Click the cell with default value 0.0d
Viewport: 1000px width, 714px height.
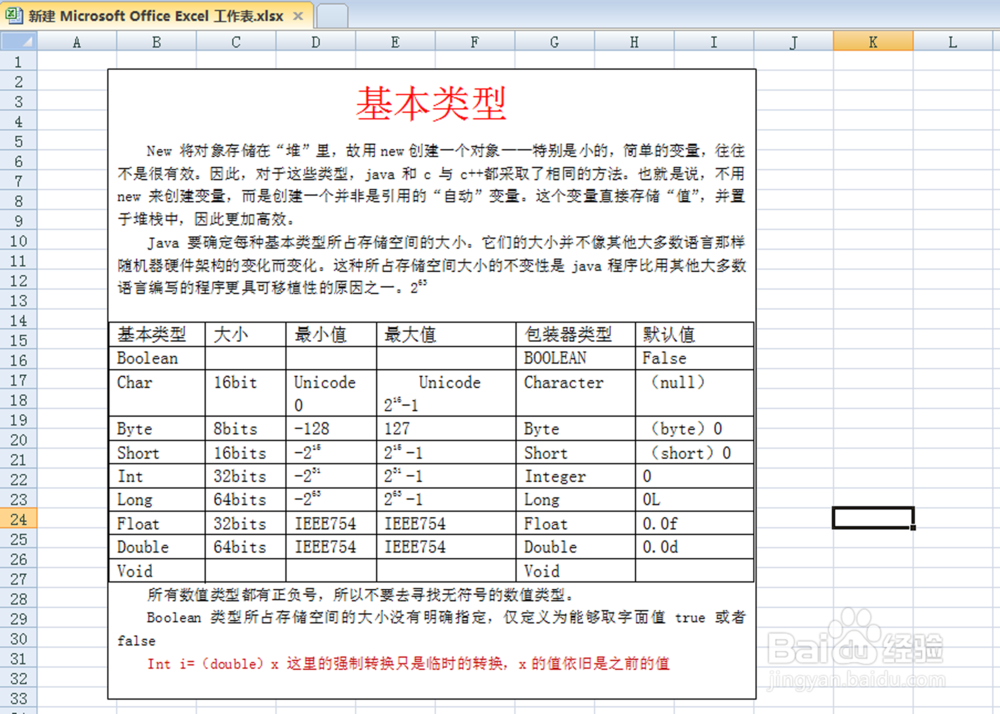(660, 547)
